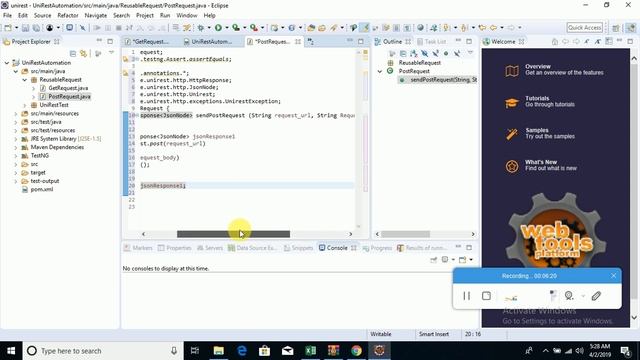This screenshot has height=360, width=640.
Task: Minimize the Project Explorer panel
Action: [x=99, y=41]
